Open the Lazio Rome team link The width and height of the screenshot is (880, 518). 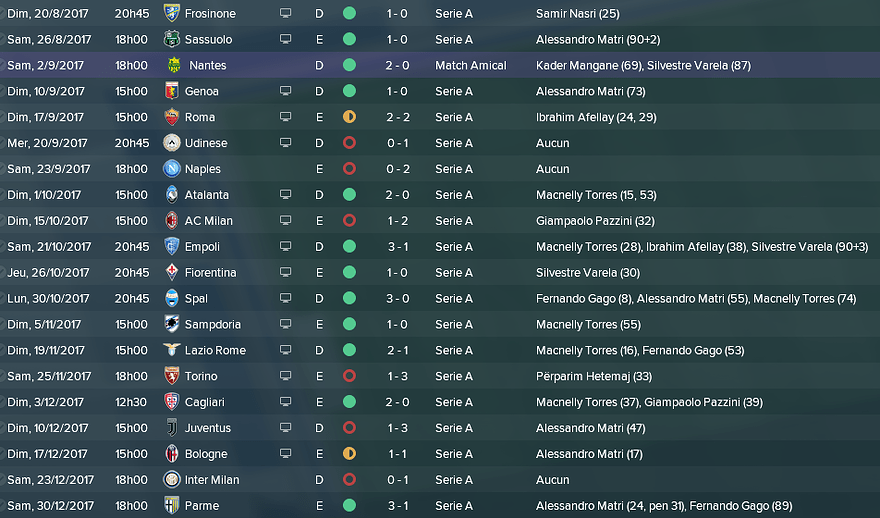pyautogui.click(x=215, y=350)
